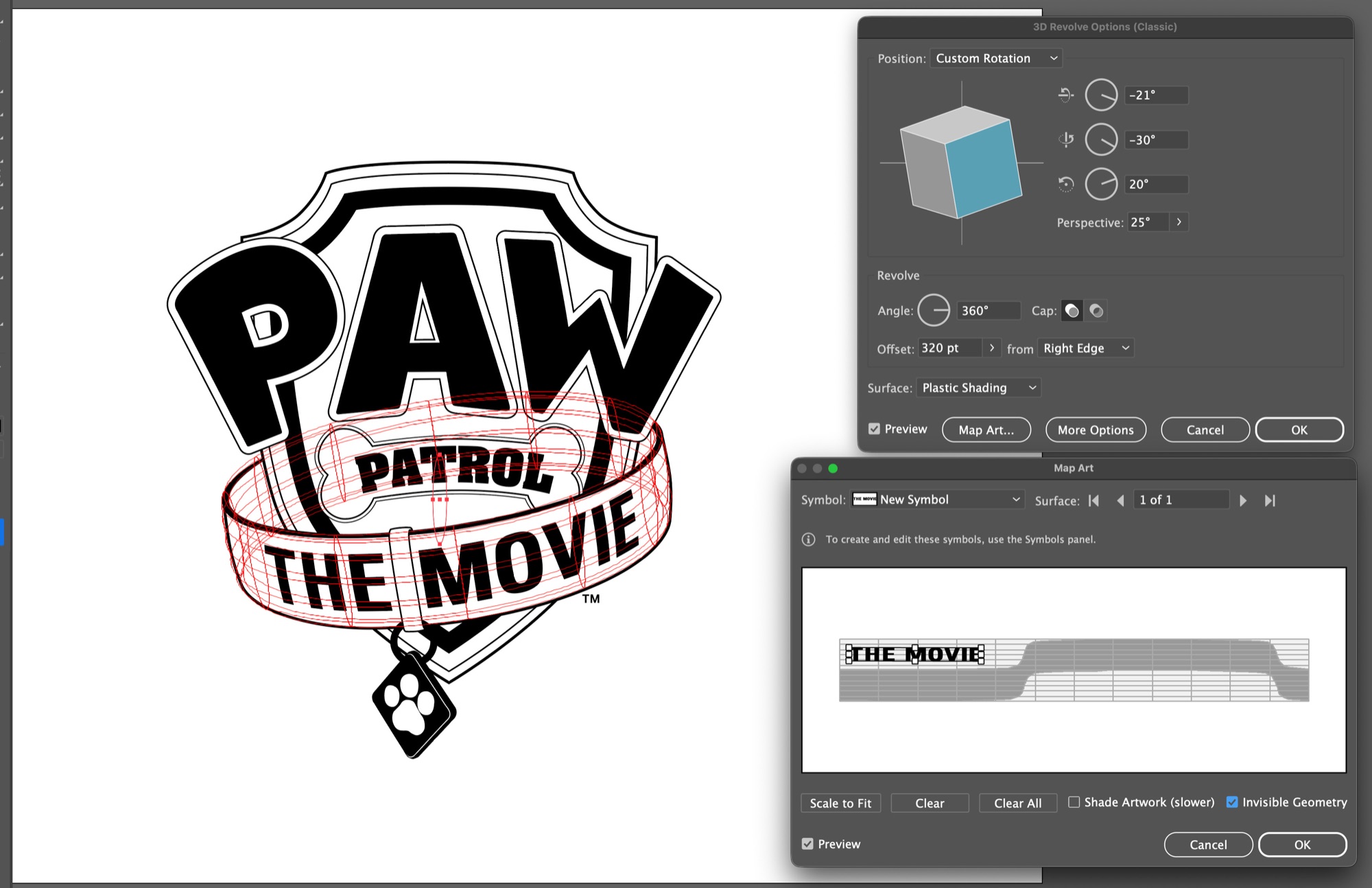The height and width of the screenshot is (888, 1372).
Task: Open the offset from Right Edge dropdown
Action: (x=1085, y=348)
